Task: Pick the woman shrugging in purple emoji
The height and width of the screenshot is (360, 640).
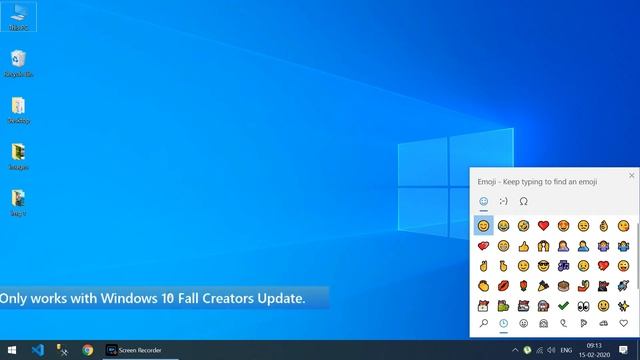Action: 603,246
